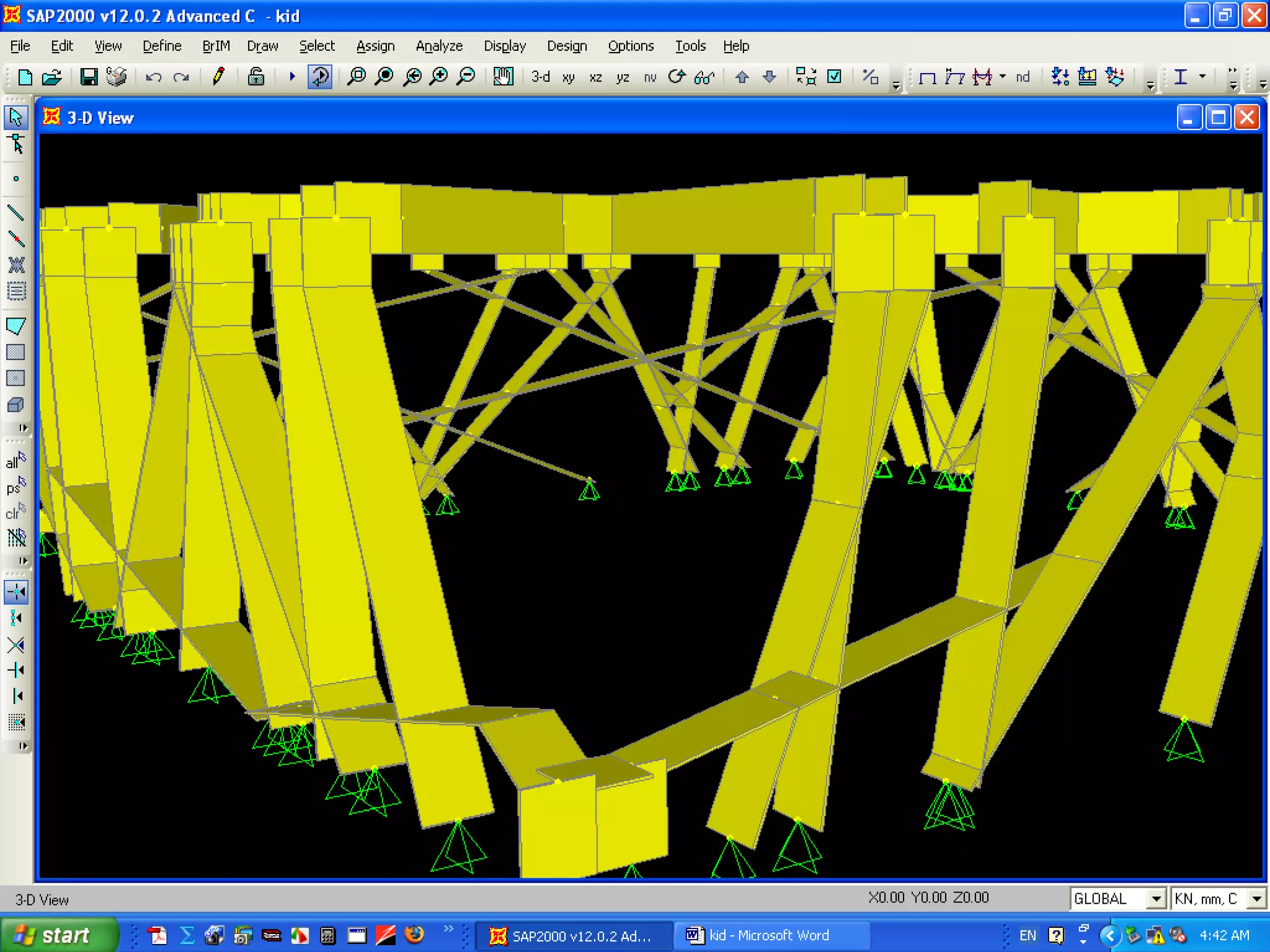Open the Define menu

[x=162, y=46]
